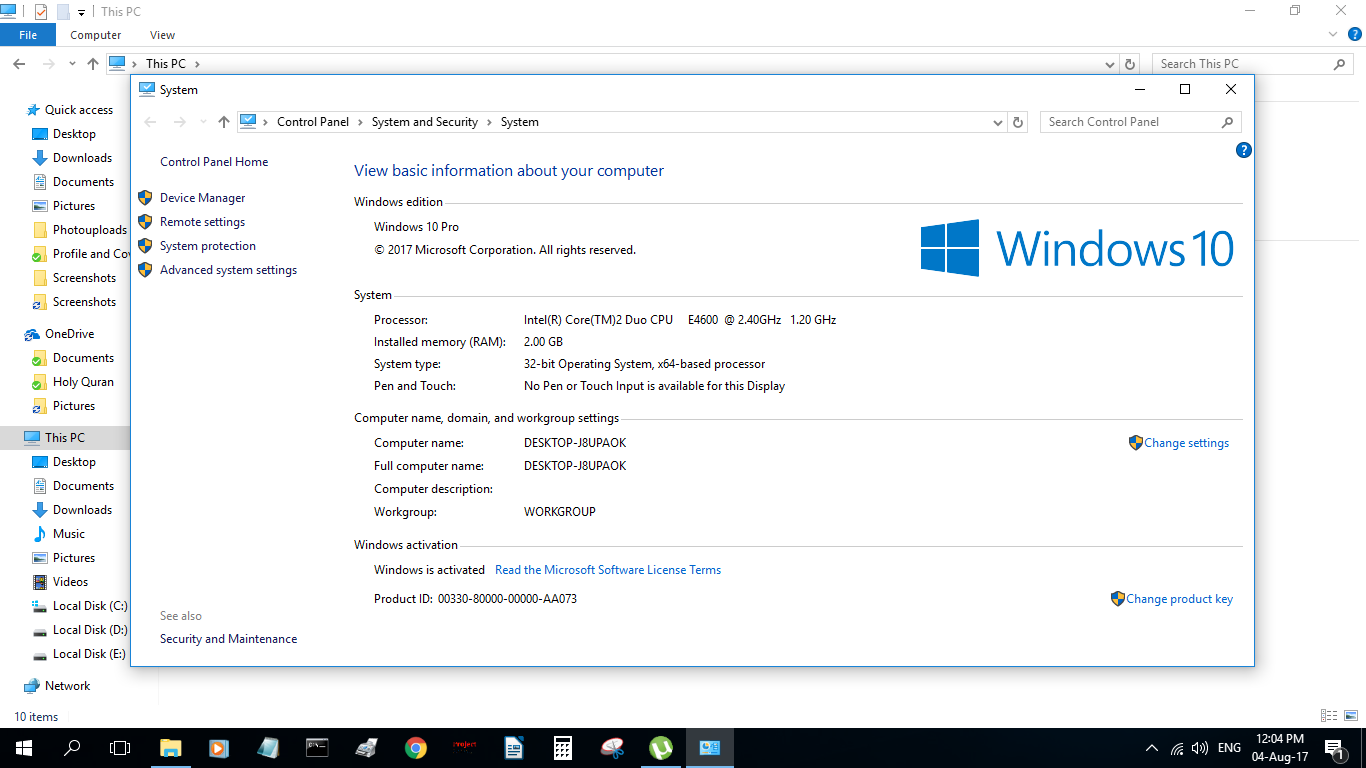The image size is (1366, 768).
Task: Expand the This PC address bar history dropdown
Action: pos(1110,64)
